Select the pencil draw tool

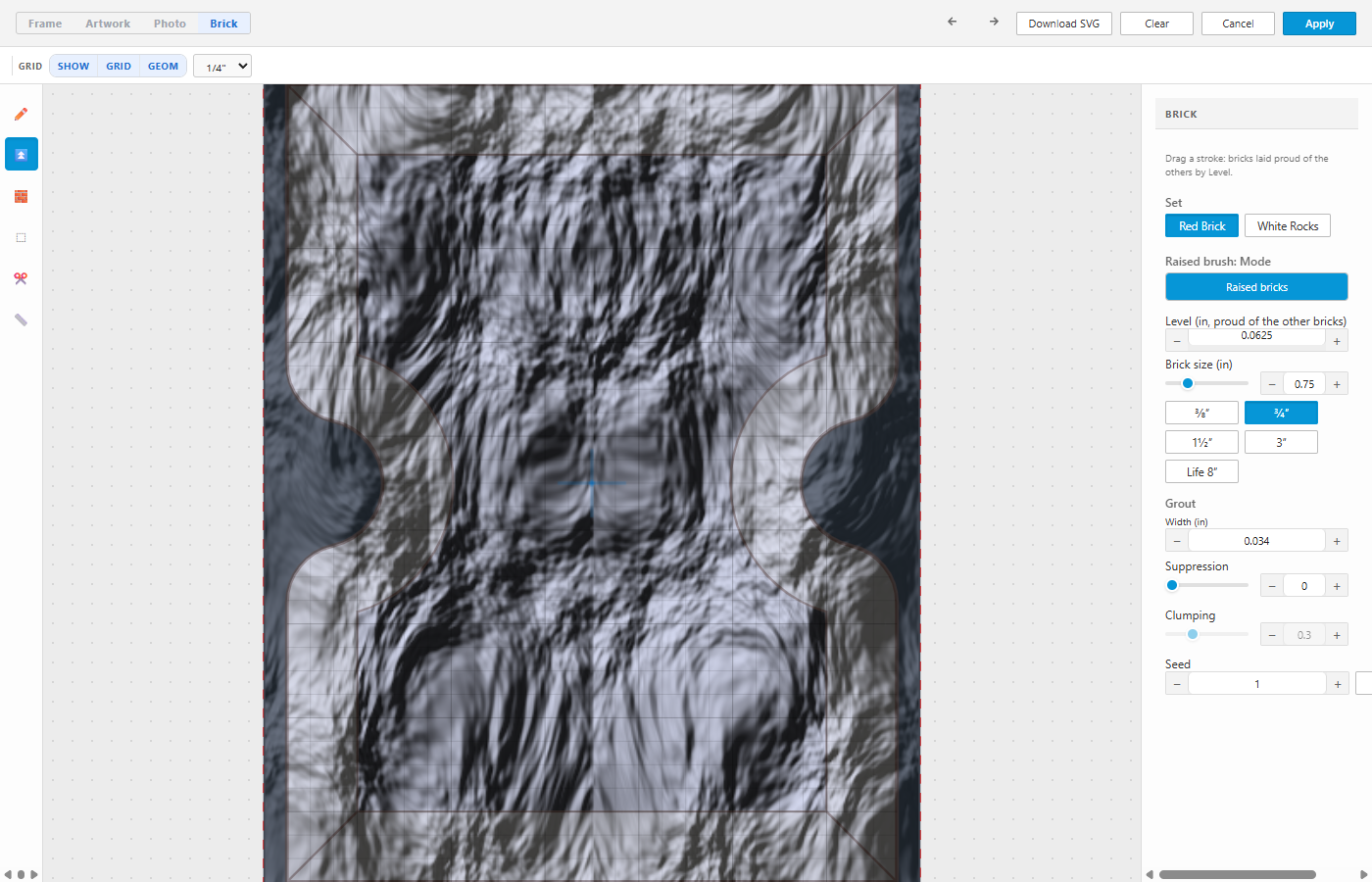21,114
